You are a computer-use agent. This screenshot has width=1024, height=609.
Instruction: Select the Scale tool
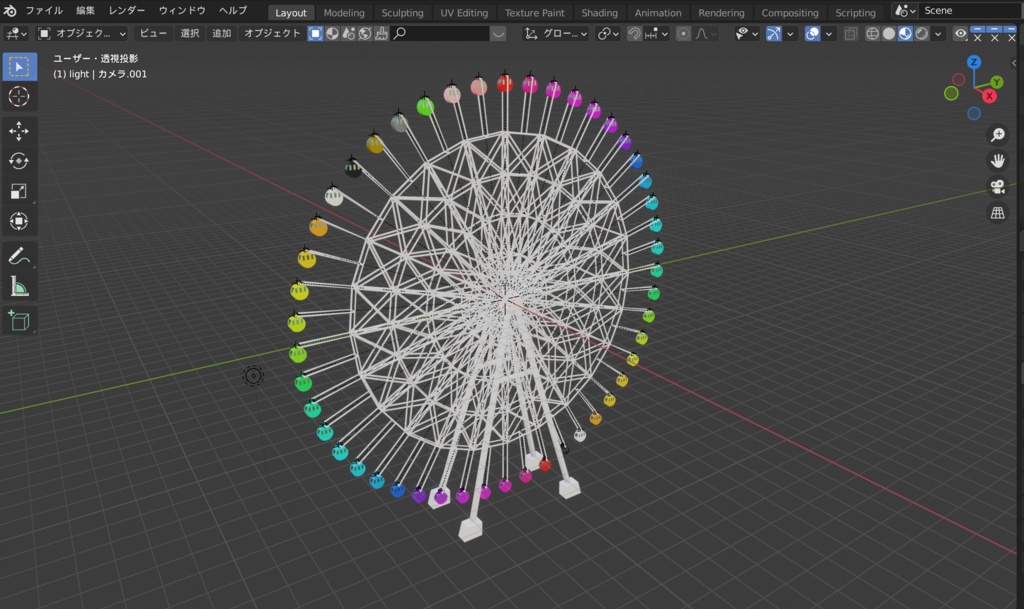(x=19, y=191)
